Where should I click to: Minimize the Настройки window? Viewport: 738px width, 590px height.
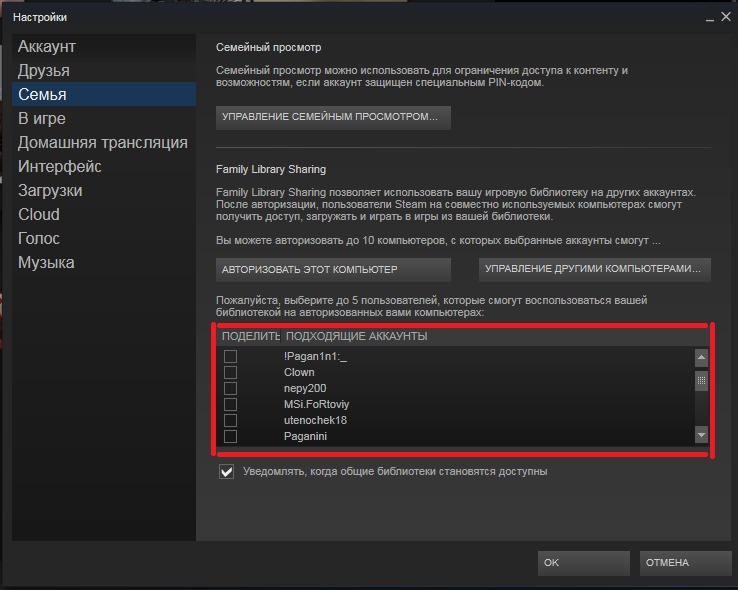710,18
